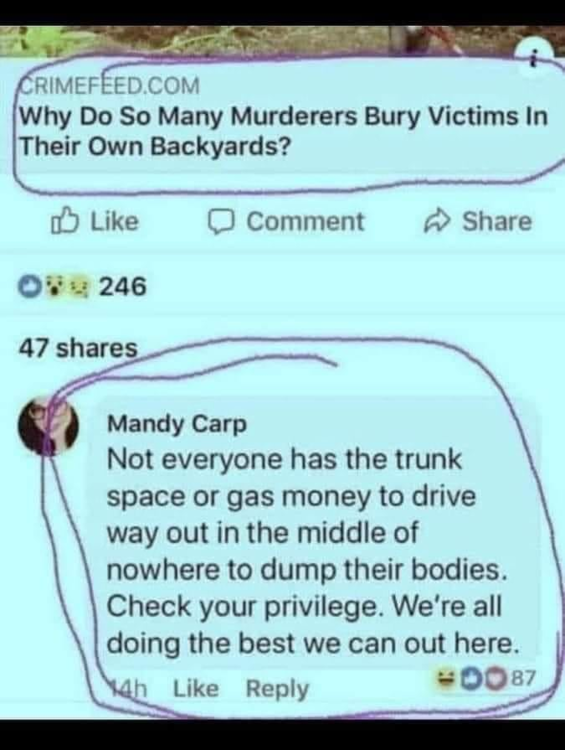565x750 pixels.
Task: Reply to Mandy Carp's comment
Action: [x=277, y=689]
